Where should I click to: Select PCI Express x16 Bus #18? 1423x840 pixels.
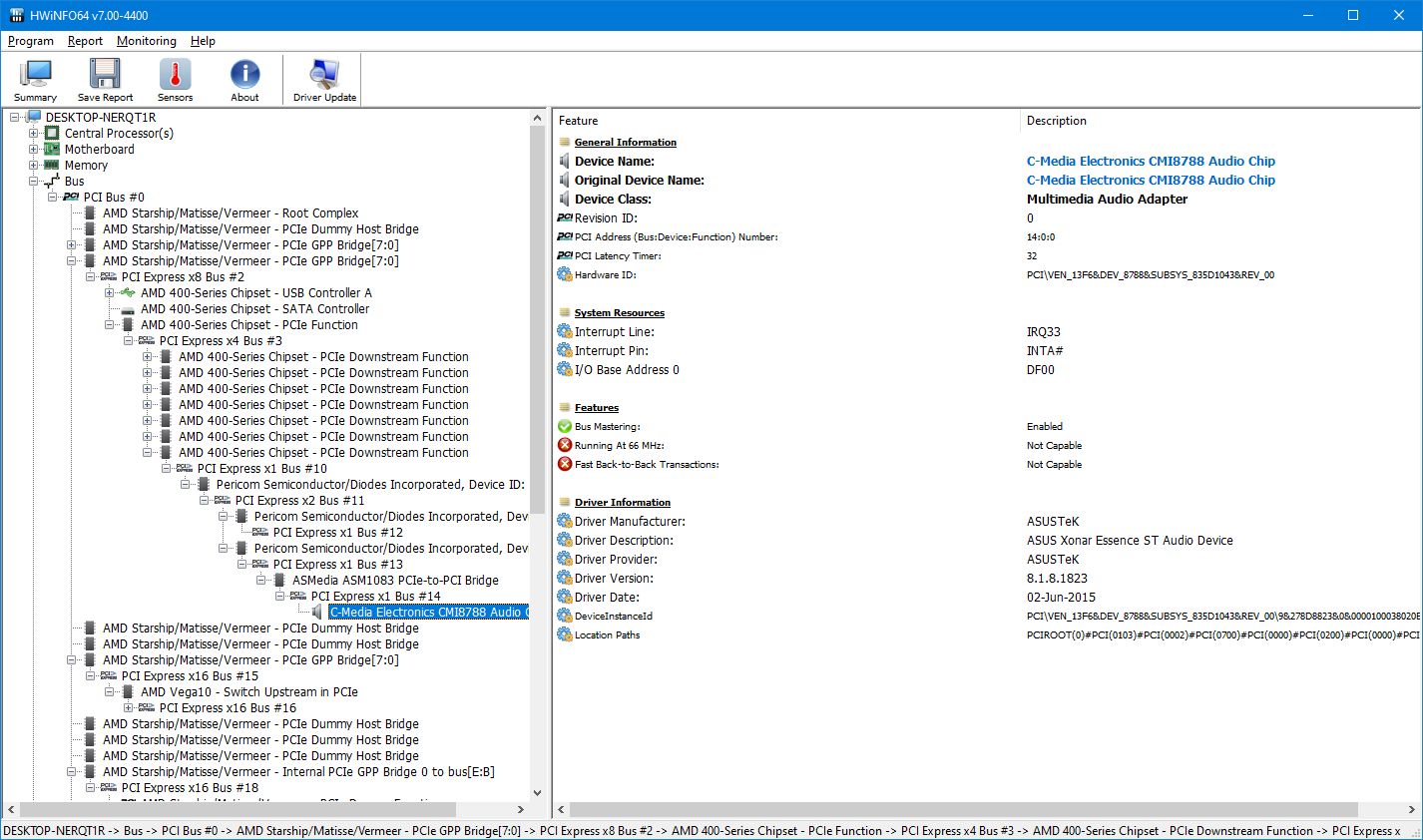point(190,788)
